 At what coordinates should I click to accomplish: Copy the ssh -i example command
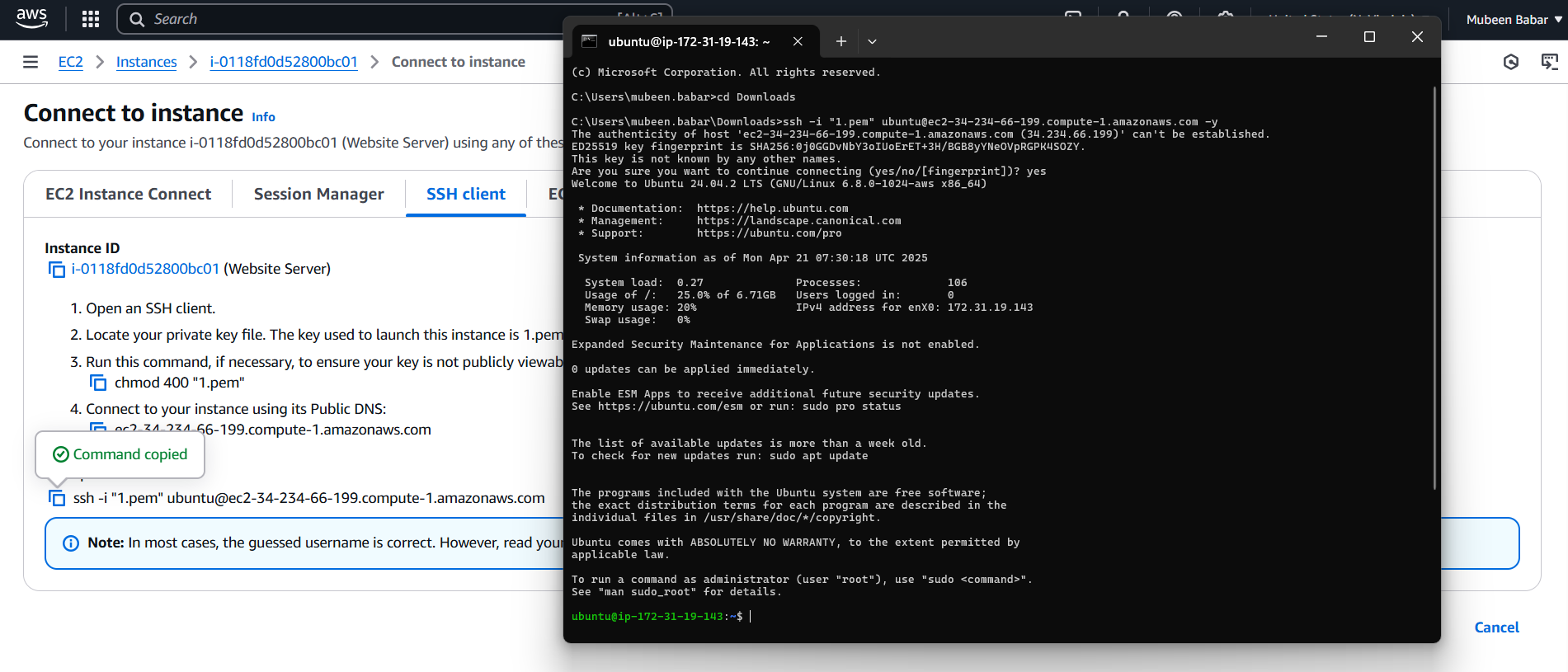pos(57,498)
